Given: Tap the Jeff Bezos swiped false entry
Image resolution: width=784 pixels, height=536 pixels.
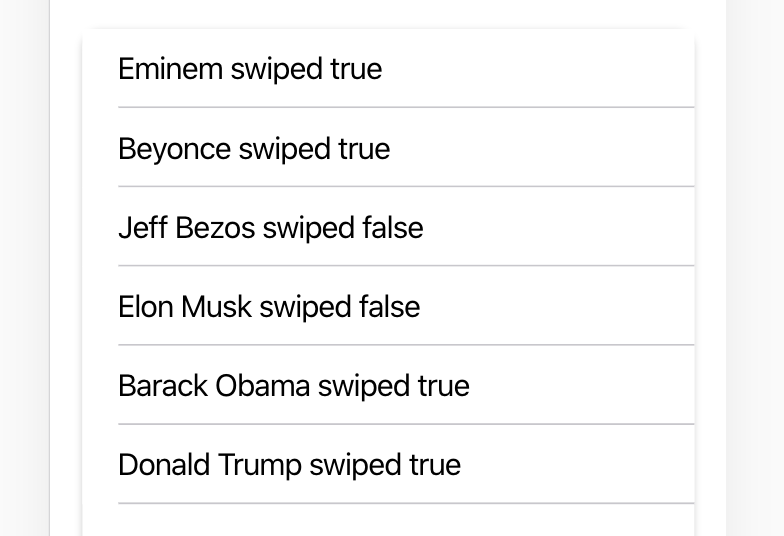Looking at the screenshot, I should click(x=388, y=226).
